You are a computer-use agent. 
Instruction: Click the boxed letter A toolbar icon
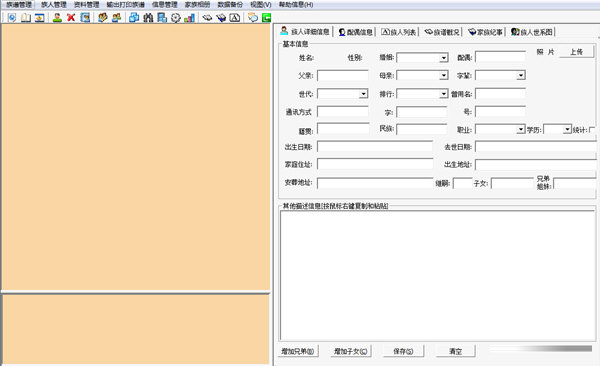[235, 18]
